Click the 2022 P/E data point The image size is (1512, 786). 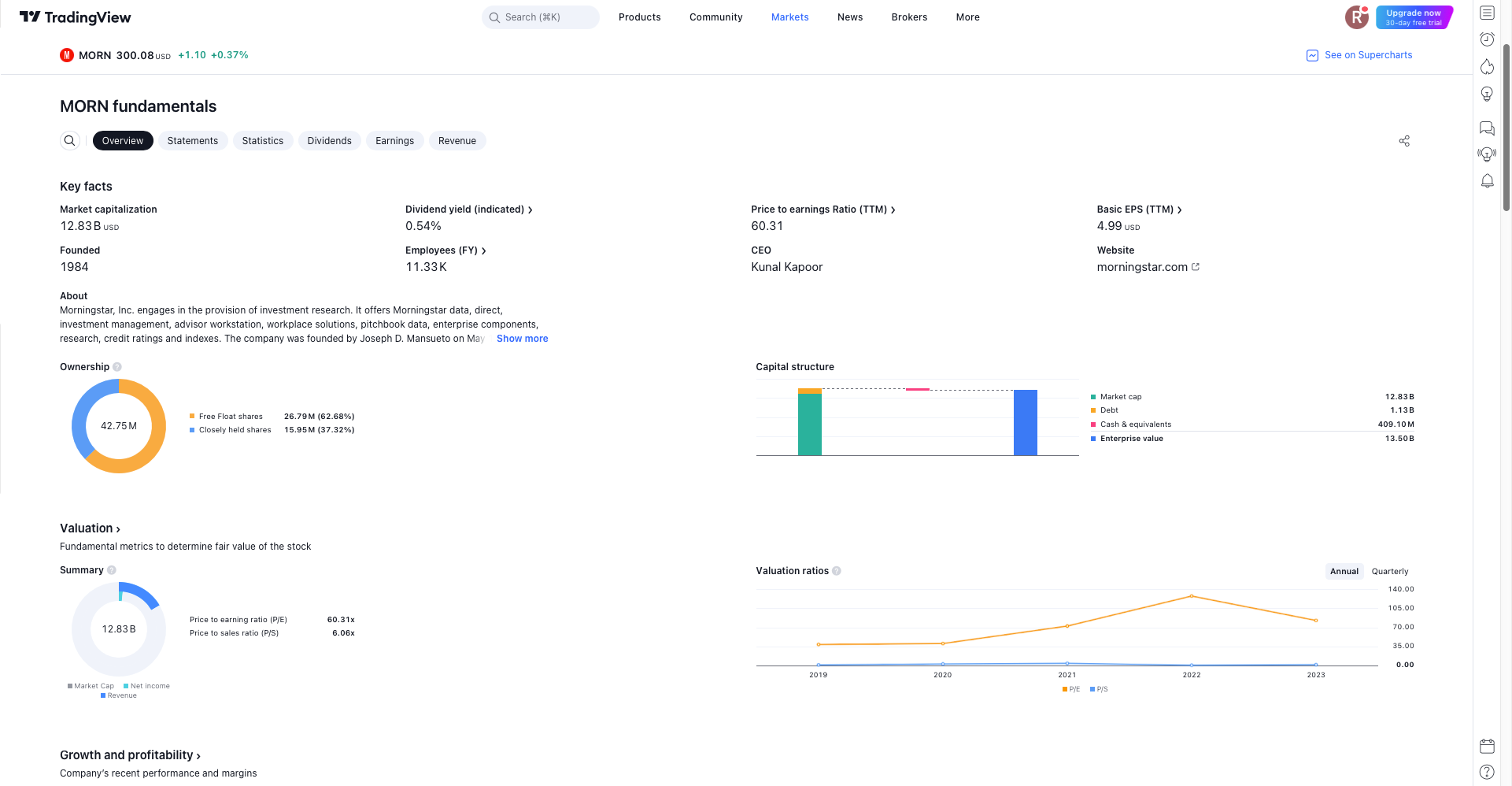(1192, 596)
